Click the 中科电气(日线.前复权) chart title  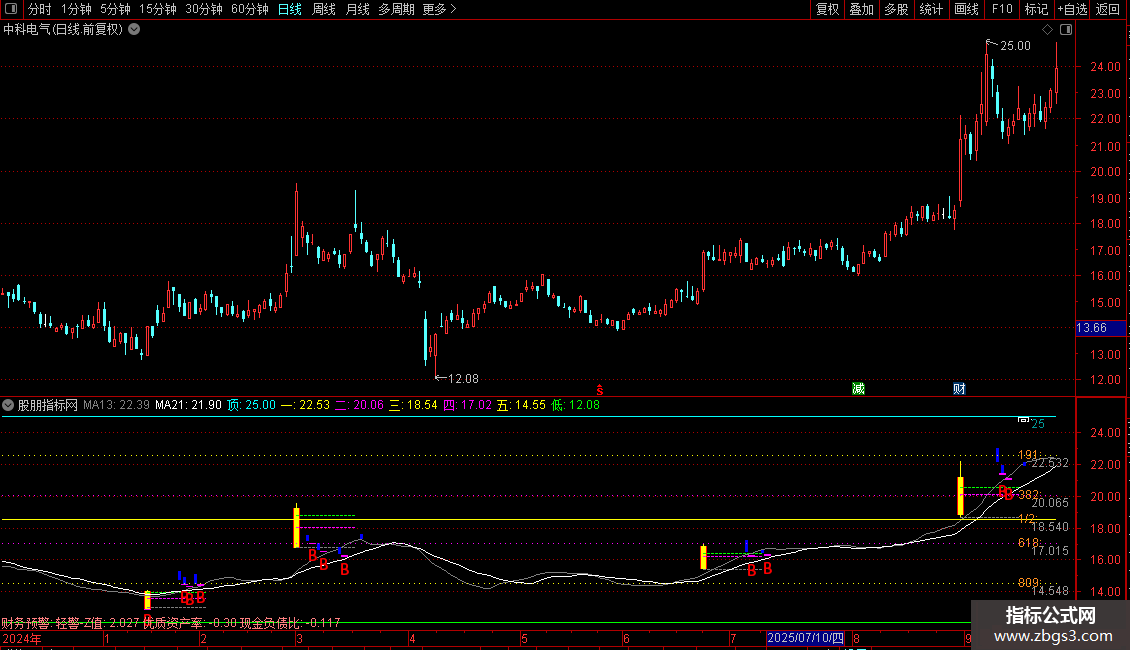[x=63, y=30]
